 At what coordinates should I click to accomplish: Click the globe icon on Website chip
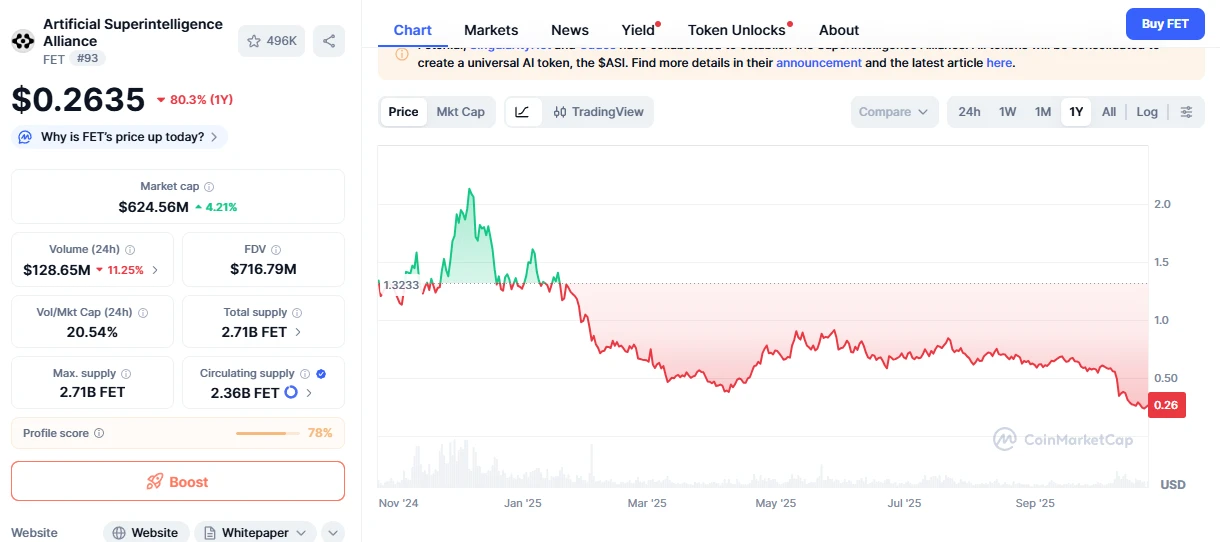(x=119, y=533)
